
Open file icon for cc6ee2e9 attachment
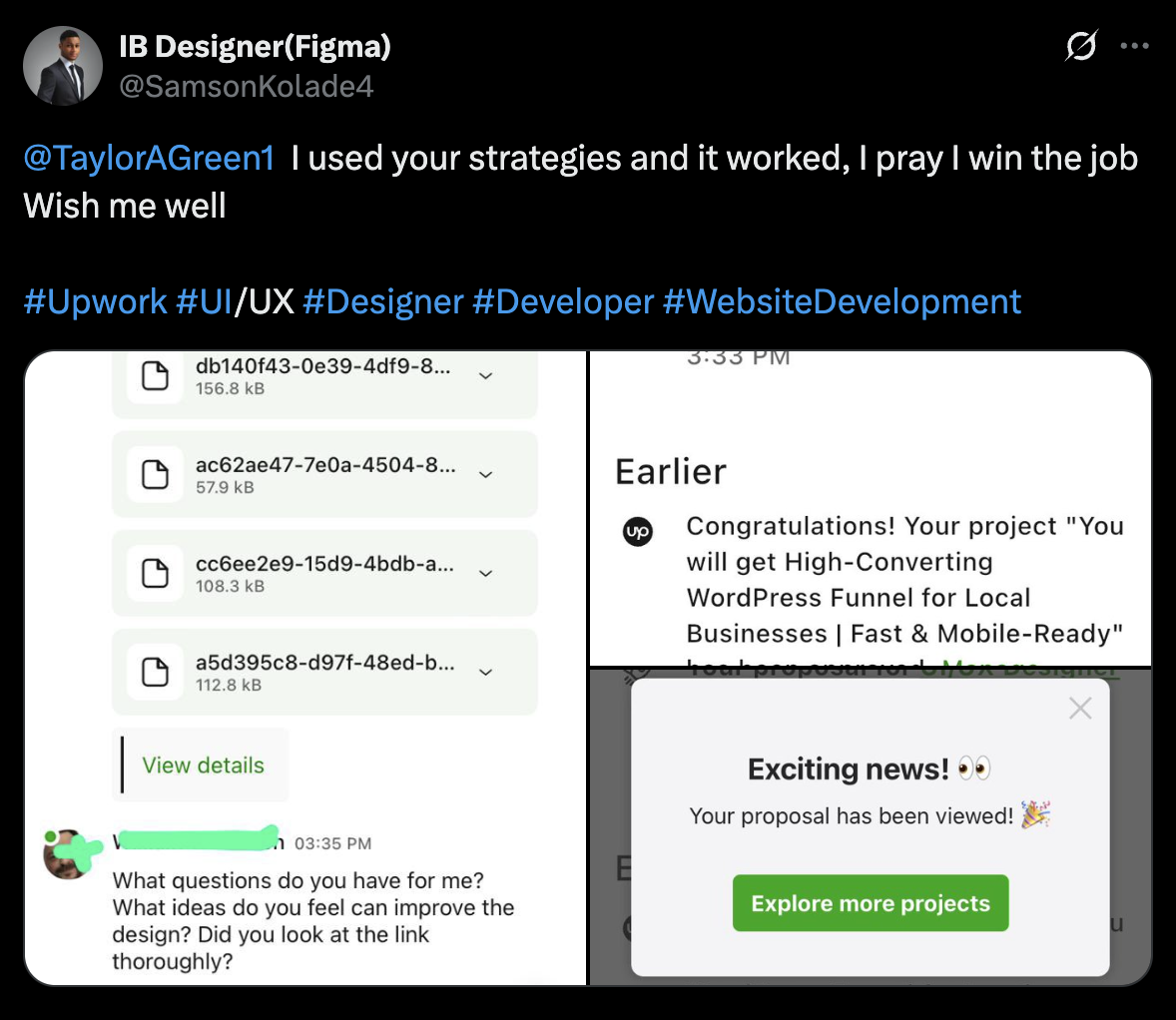point(156,573)
